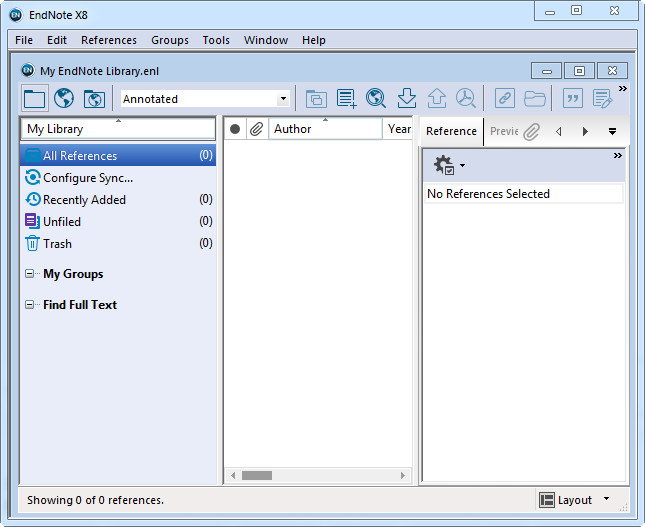This screenshot has height=527, width=645.
Task: Click the Find Full Text heading
Action: pos(80,304)
